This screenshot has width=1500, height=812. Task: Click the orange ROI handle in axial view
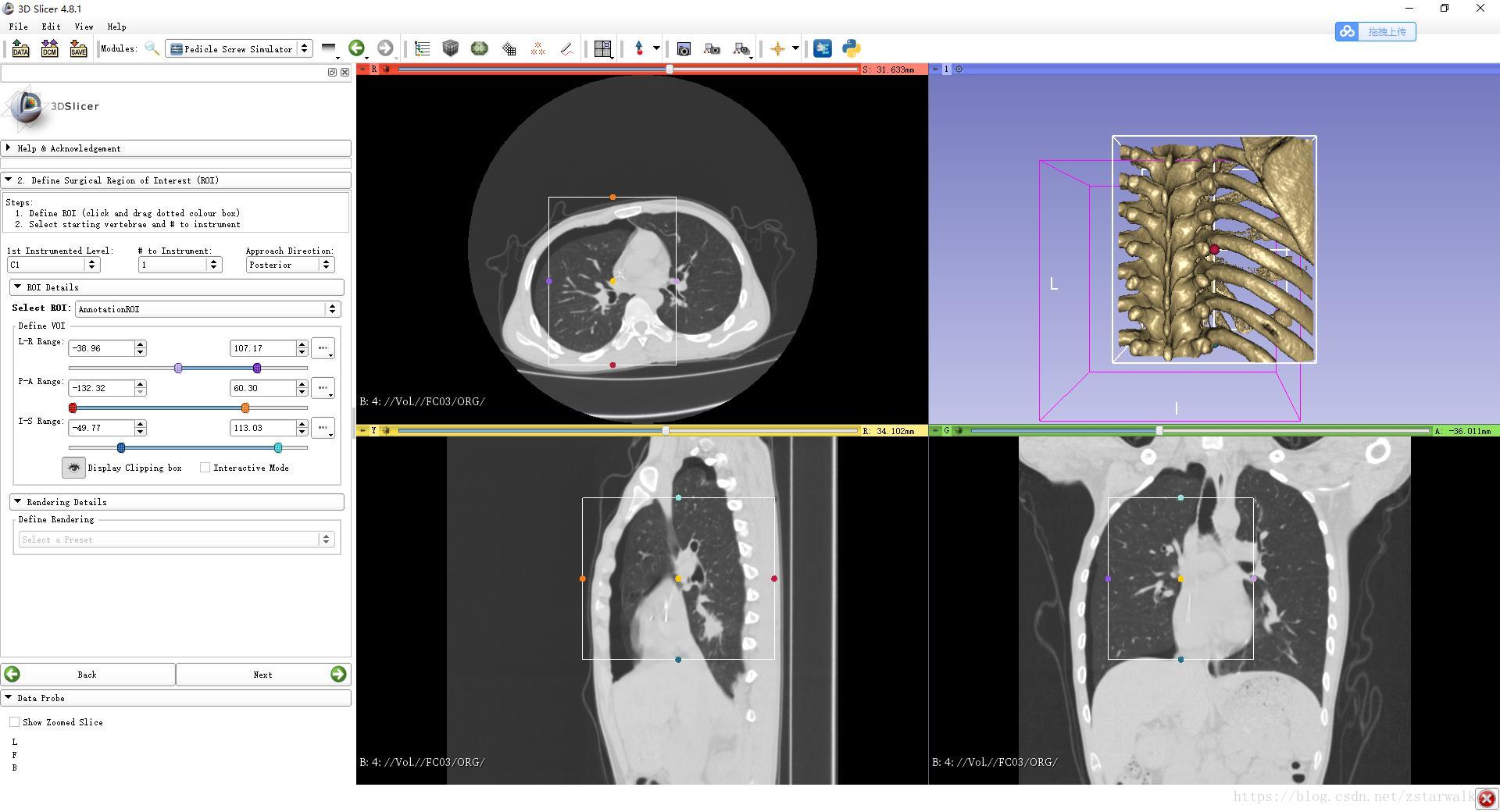coord(612,197)
